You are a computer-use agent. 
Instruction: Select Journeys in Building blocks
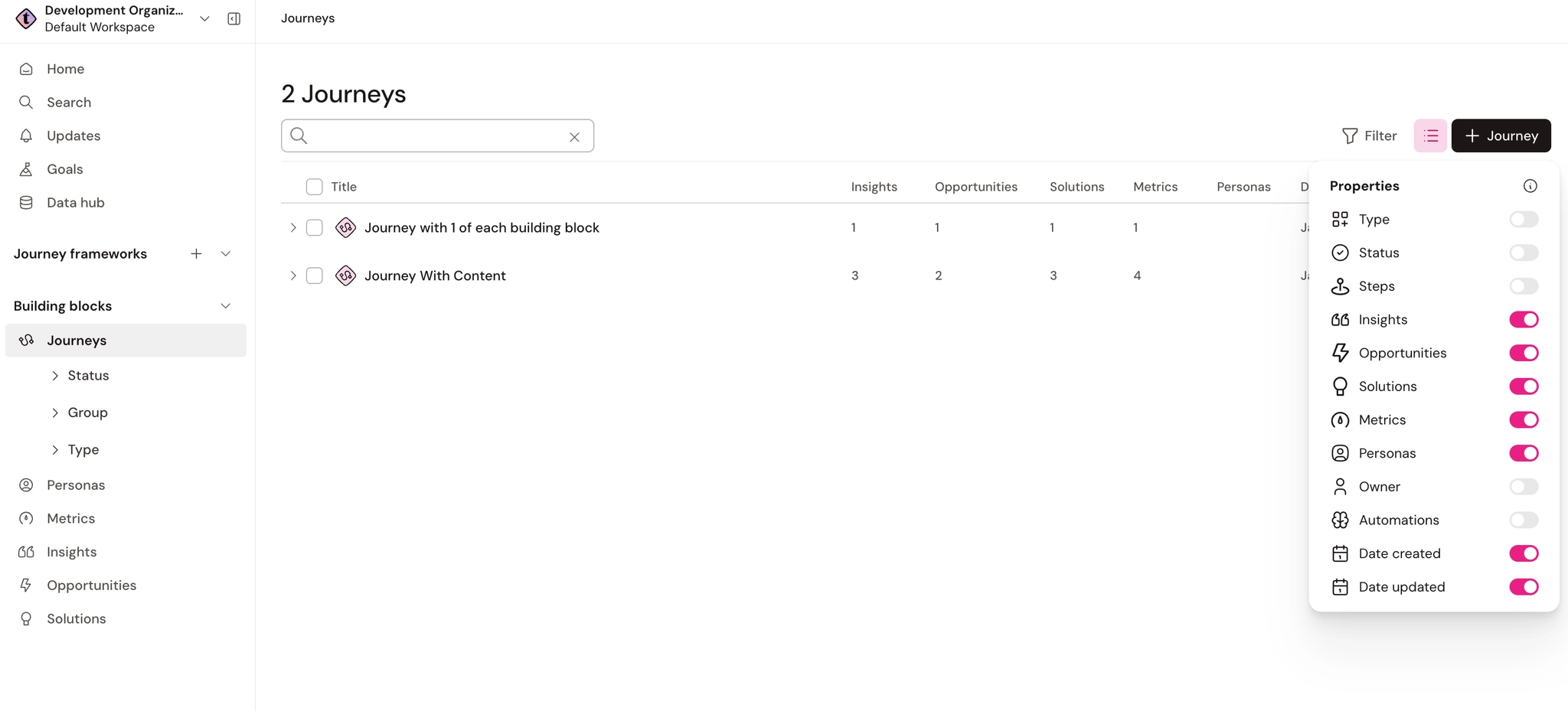[126, 340]
